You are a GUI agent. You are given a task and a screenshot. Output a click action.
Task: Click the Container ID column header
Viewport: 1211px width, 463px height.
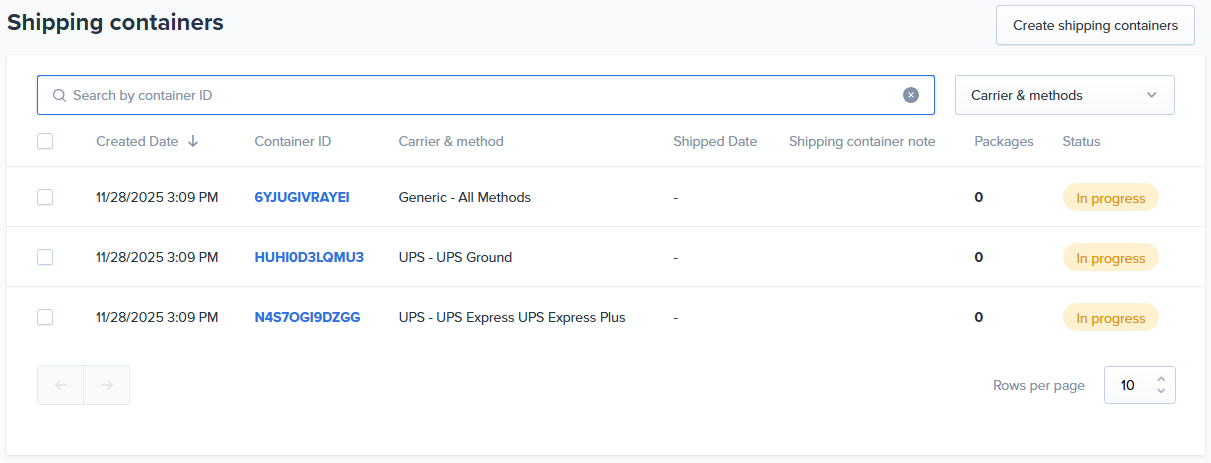(293, 142)
